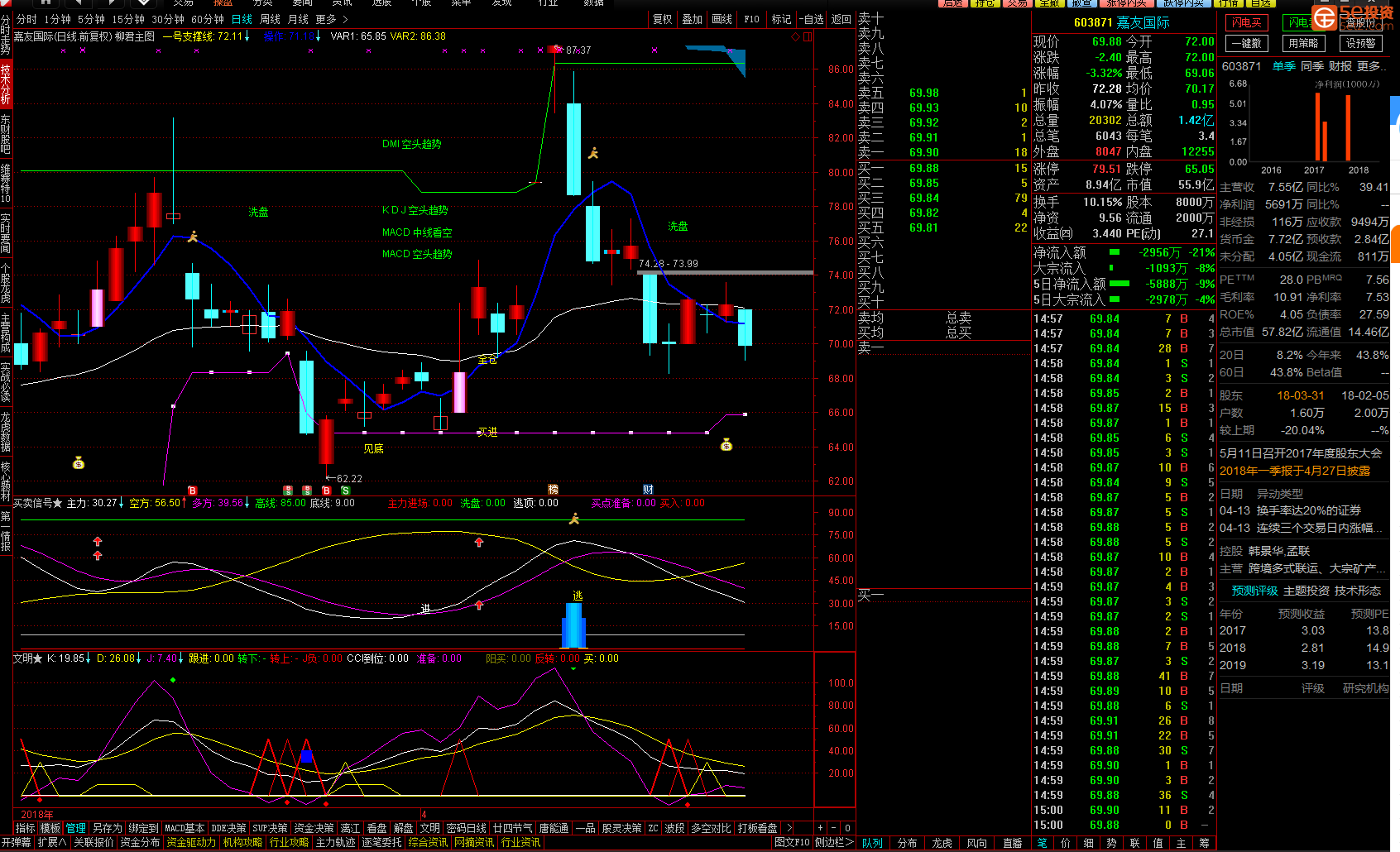Viewport: 1400px width, 852px height.
Task: Click the blue 逃 signal bar
Action: 574,625
